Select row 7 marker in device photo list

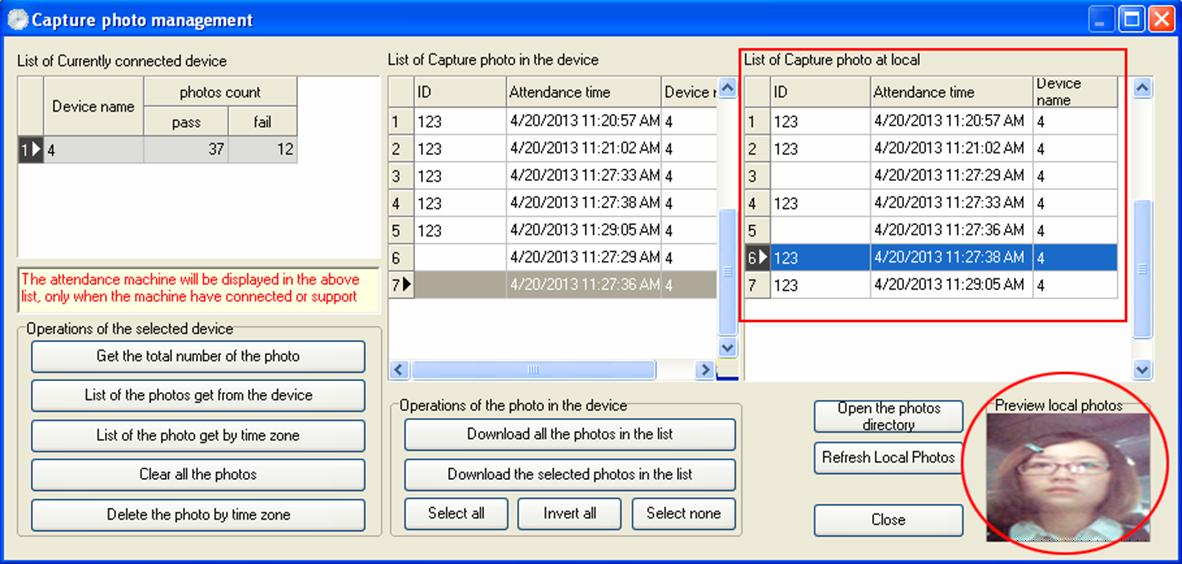401,285
